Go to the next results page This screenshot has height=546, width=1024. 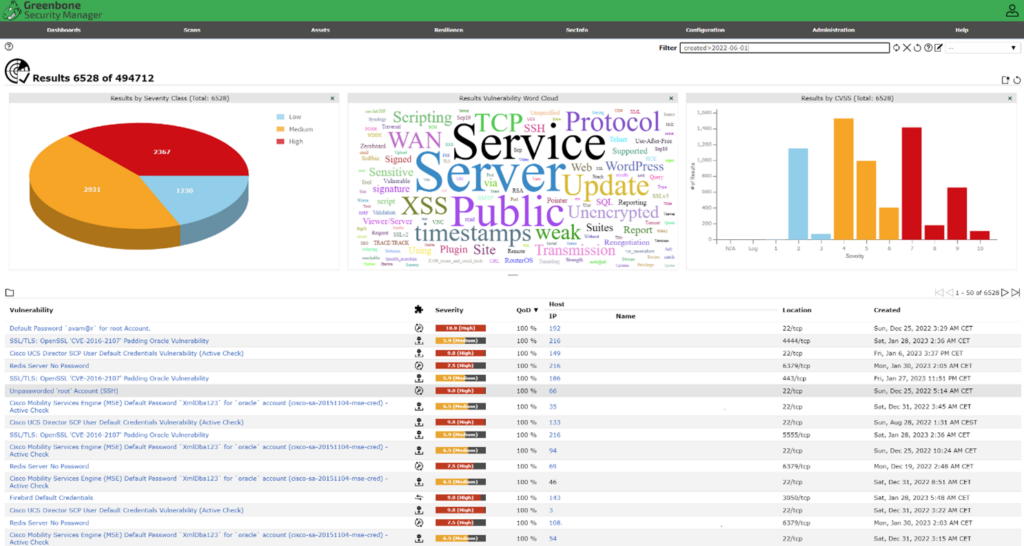1005,293
